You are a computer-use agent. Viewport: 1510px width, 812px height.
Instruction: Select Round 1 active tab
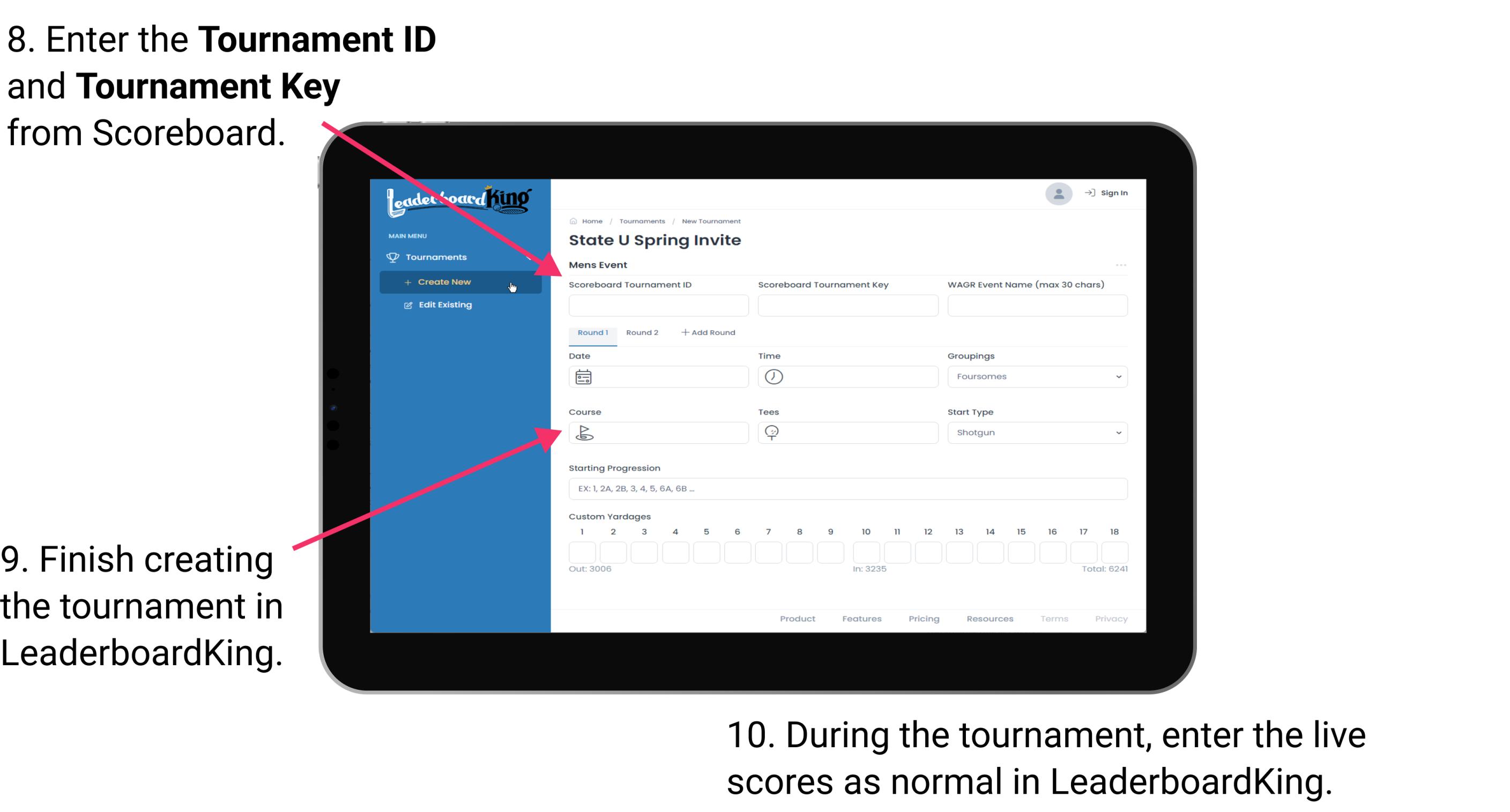[x=592, y=333]
